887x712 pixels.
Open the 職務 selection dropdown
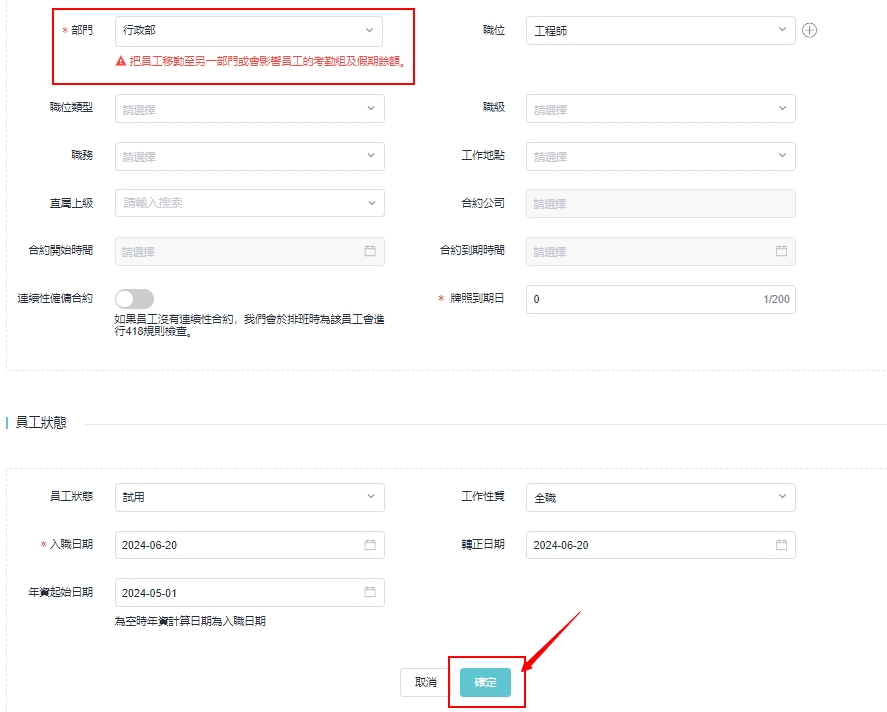(249, 156)
